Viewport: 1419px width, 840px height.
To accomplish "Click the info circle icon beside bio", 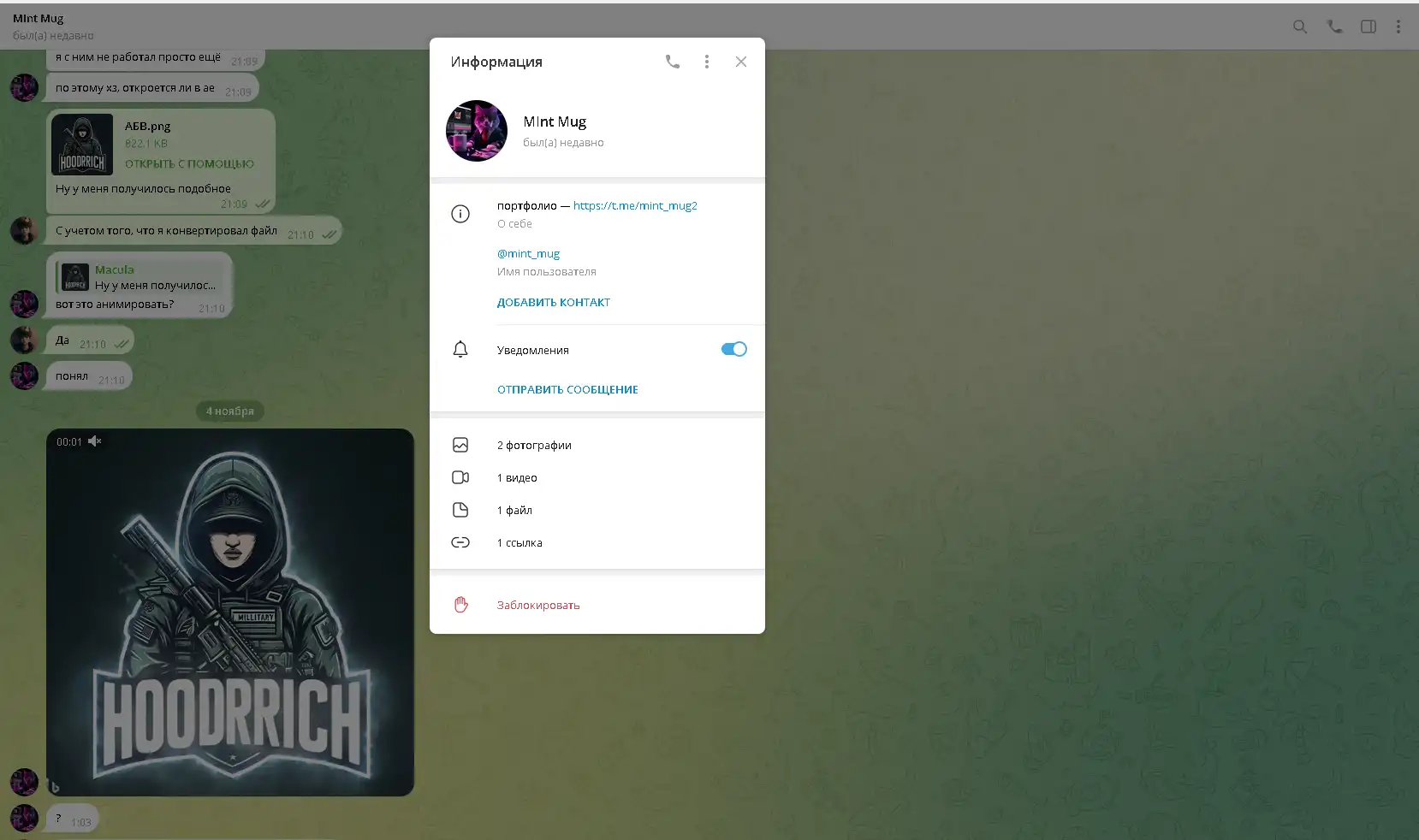I will pyautogui.click(x=460, y=214).
